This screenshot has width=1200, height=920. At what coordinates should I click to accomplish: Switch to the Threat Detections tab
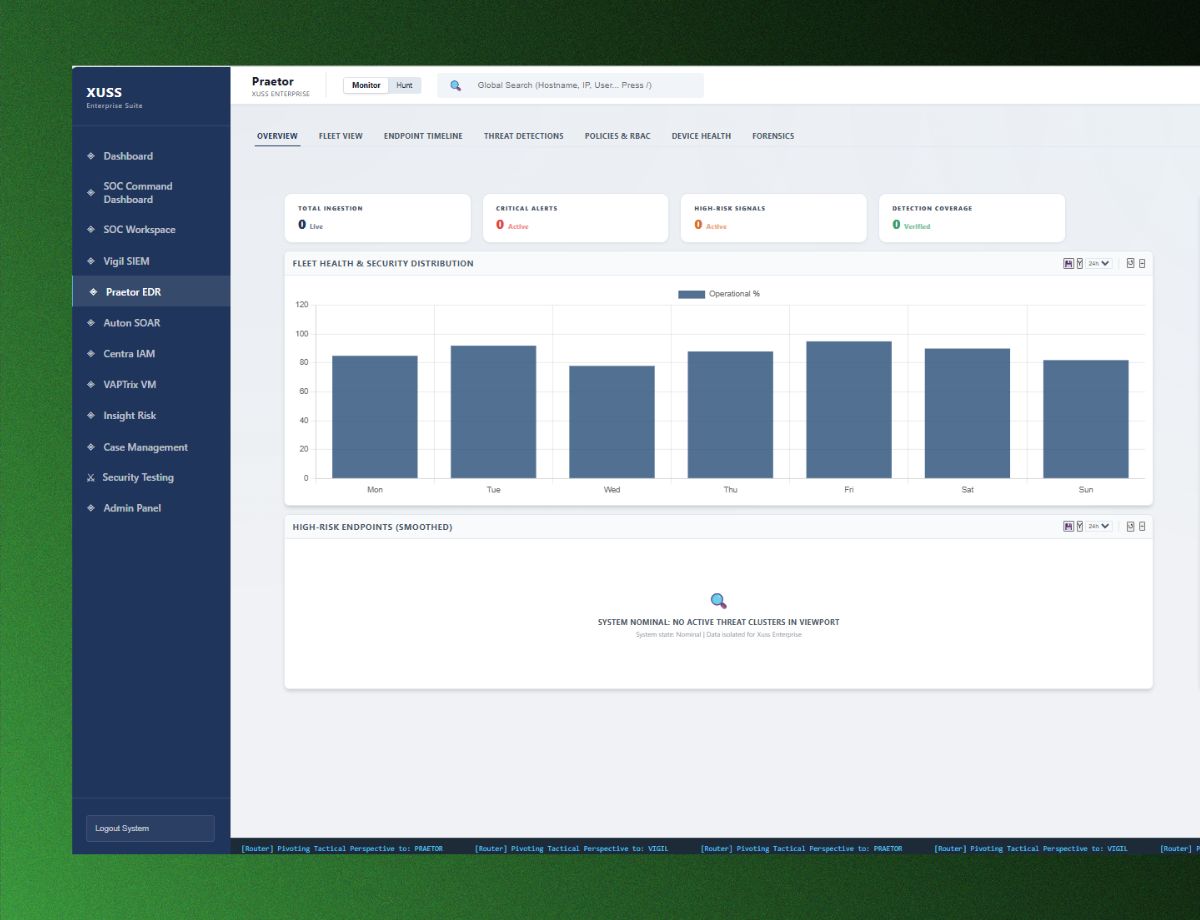pos(524,135)
